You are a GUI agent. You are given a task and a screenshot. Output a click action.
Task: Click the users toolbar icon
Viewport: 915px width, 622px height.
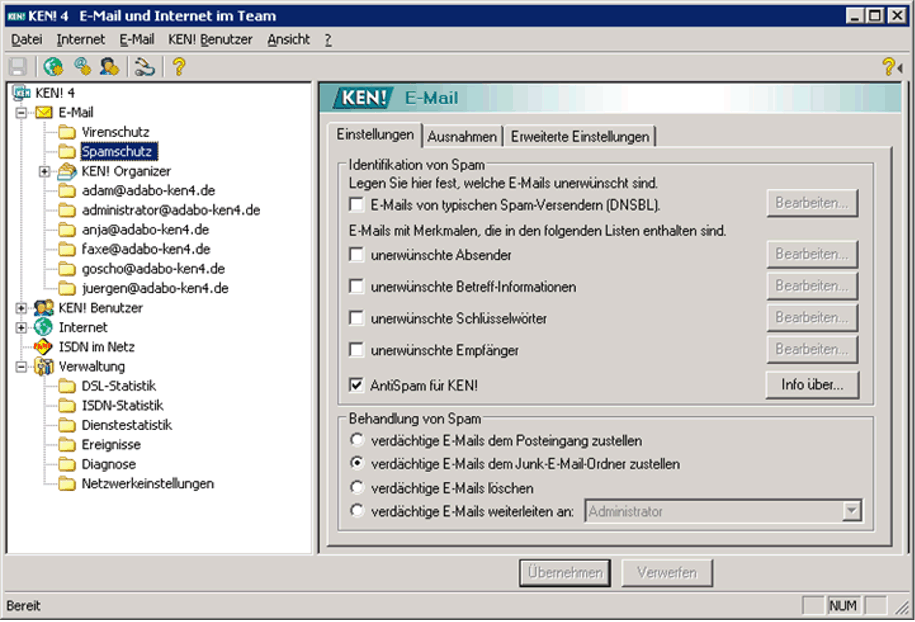(110, 67)
